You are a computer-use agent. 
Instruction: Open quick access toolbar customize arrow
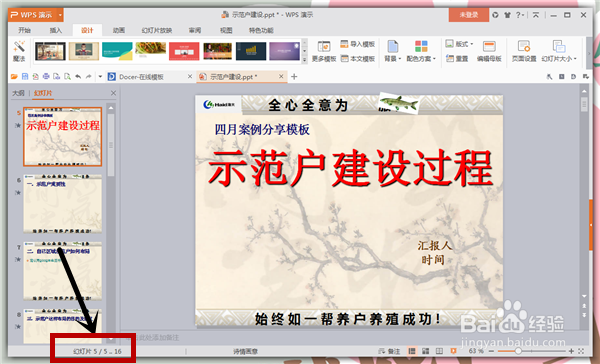click(x=100, y=77)
